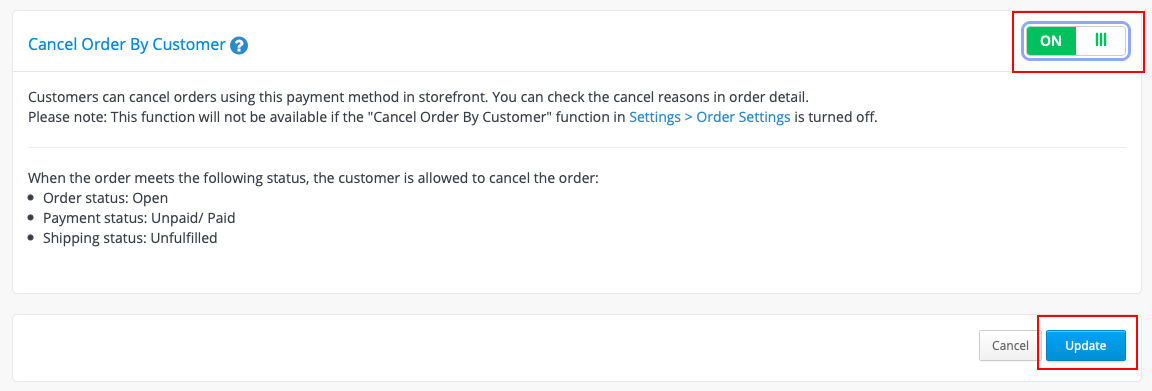Click the 'Please note' warning sentence

453,117
